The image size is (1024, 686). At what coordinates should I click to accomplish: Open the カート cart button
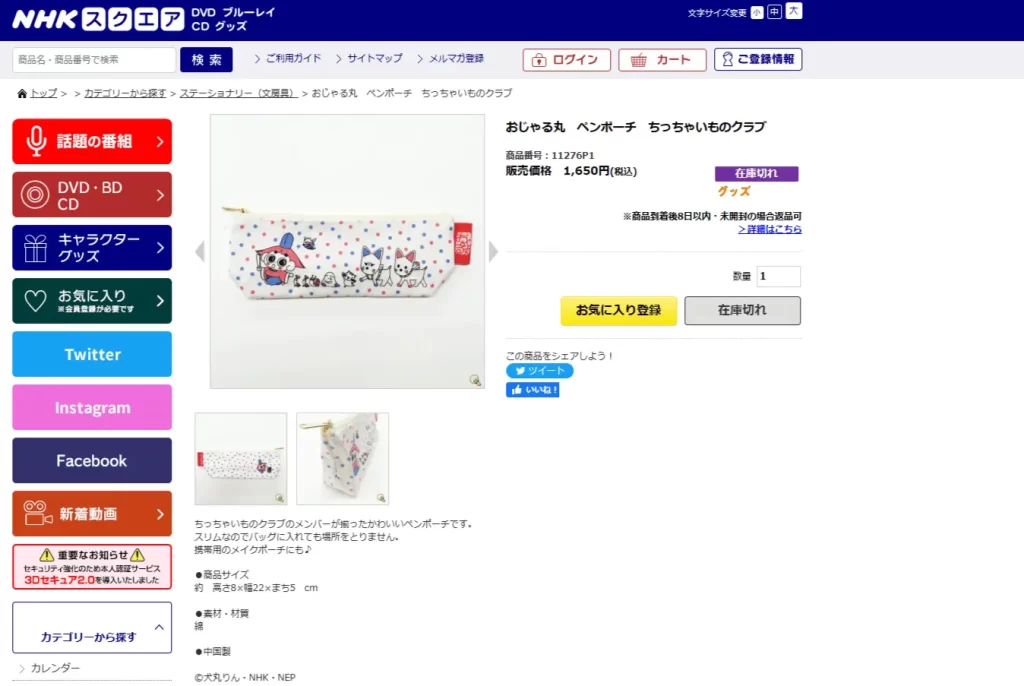(x=662, y=60)
